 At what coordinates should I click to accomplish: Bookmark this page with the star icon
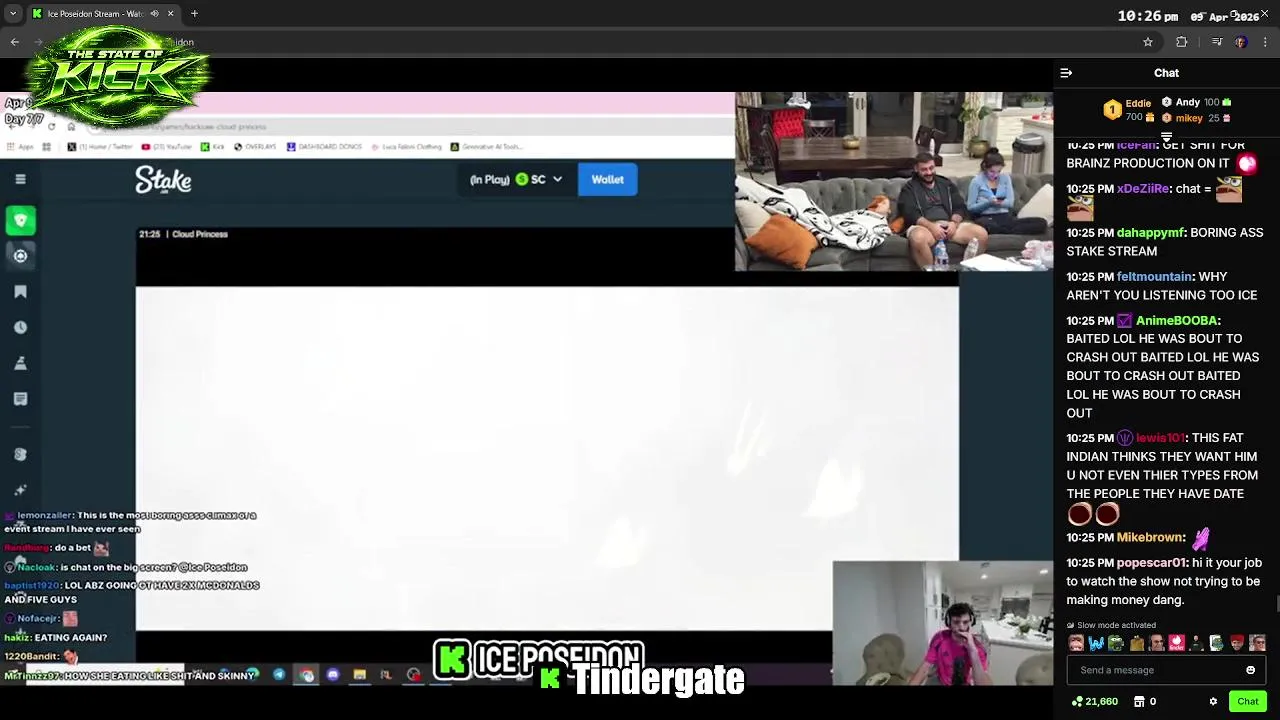pyautogui.click(x=1148, y=42)
